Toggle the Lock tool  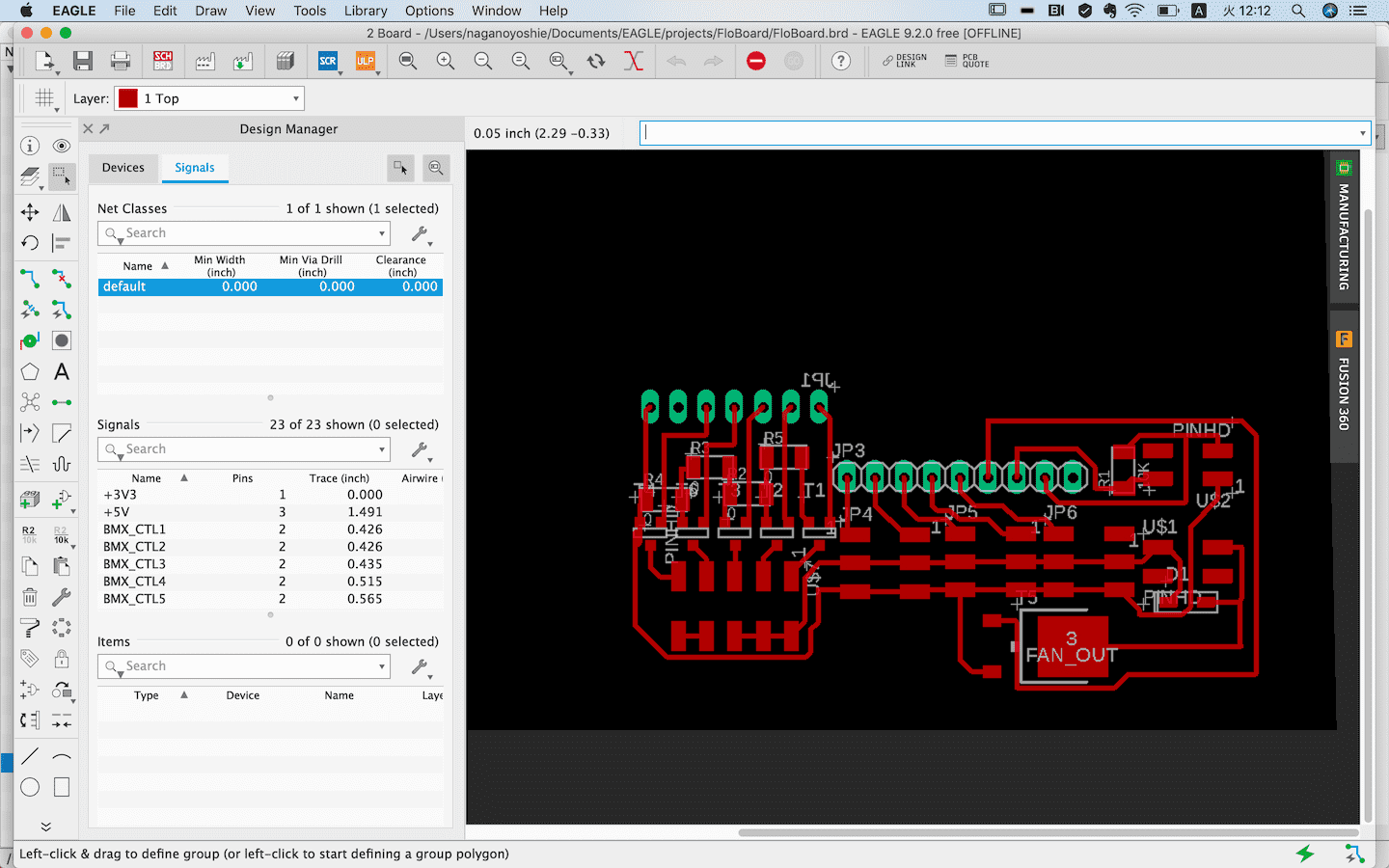pos(62,659)
